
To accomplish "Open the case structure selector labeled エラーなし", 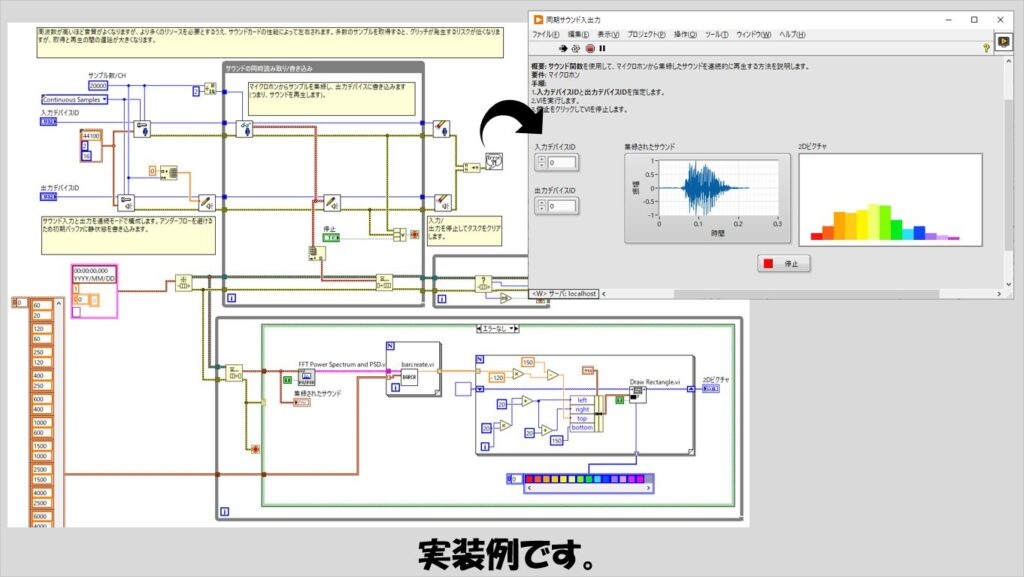I will coord(497,328).
